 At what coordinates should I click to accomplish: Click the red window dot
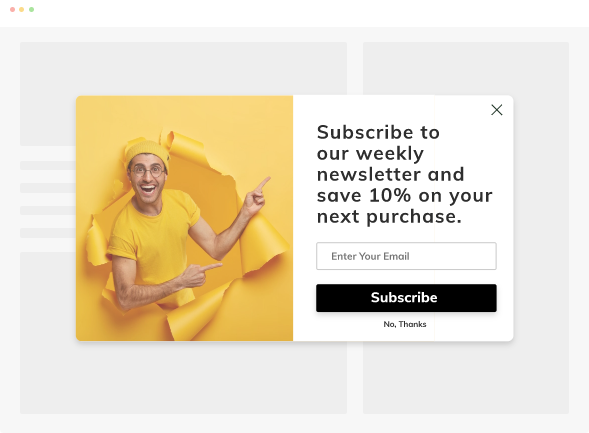[12, 9]
